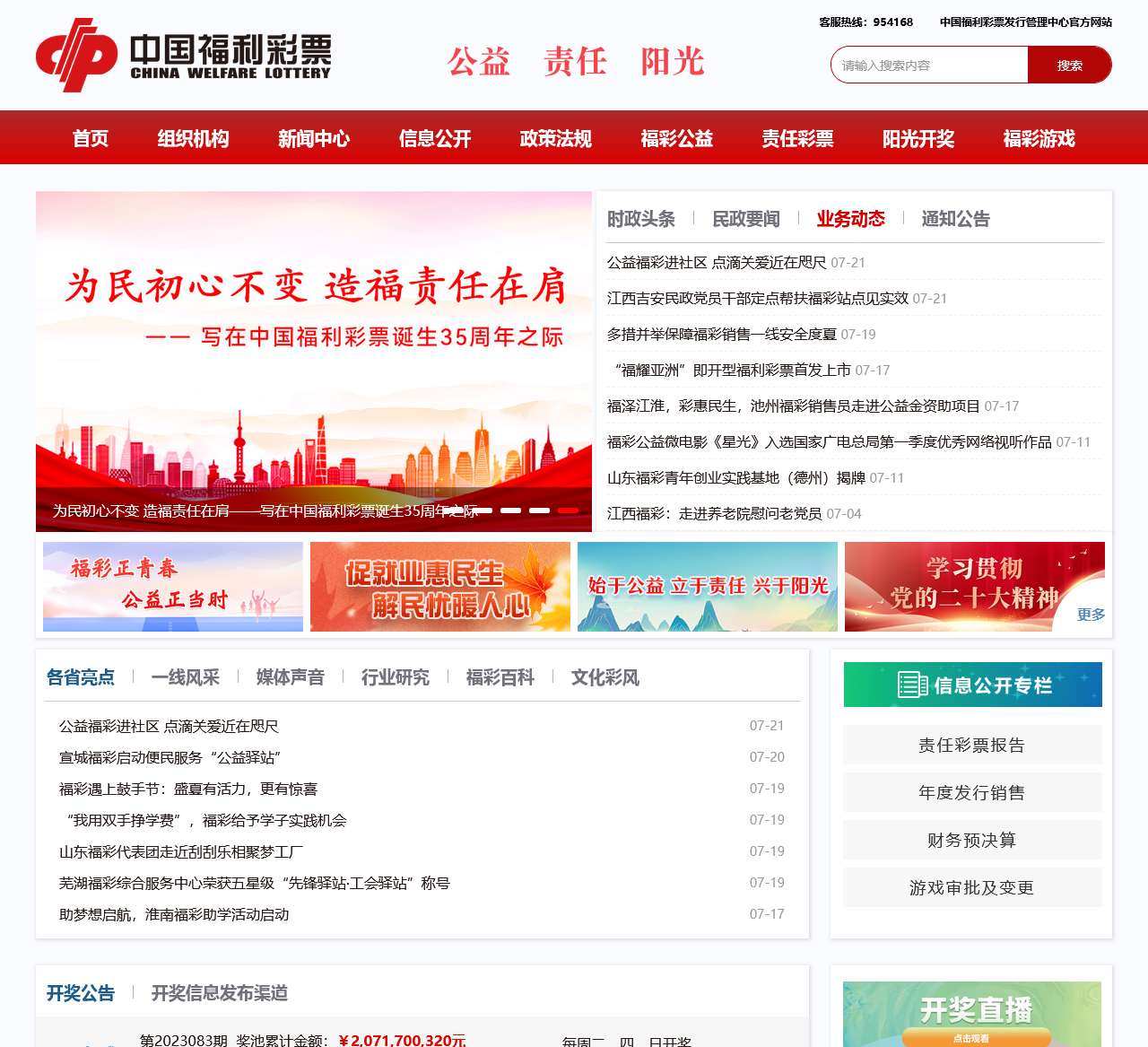Viewport: 1148px width, 1047px height.
Task: Switch to the 开奖信息发布渠道 tab
Action: pos(220,992)
